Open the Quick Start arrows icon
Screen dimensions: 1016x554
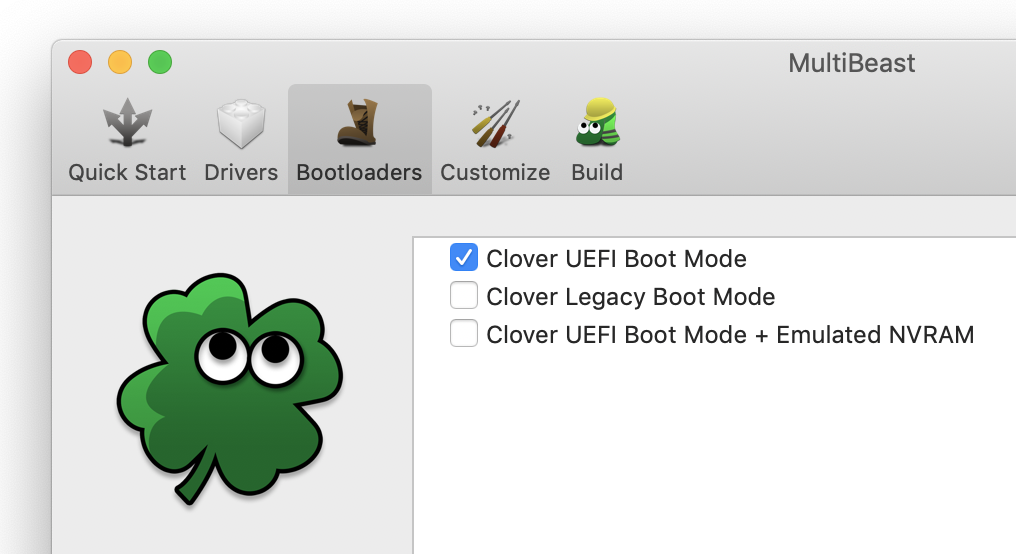coord(127,122)
